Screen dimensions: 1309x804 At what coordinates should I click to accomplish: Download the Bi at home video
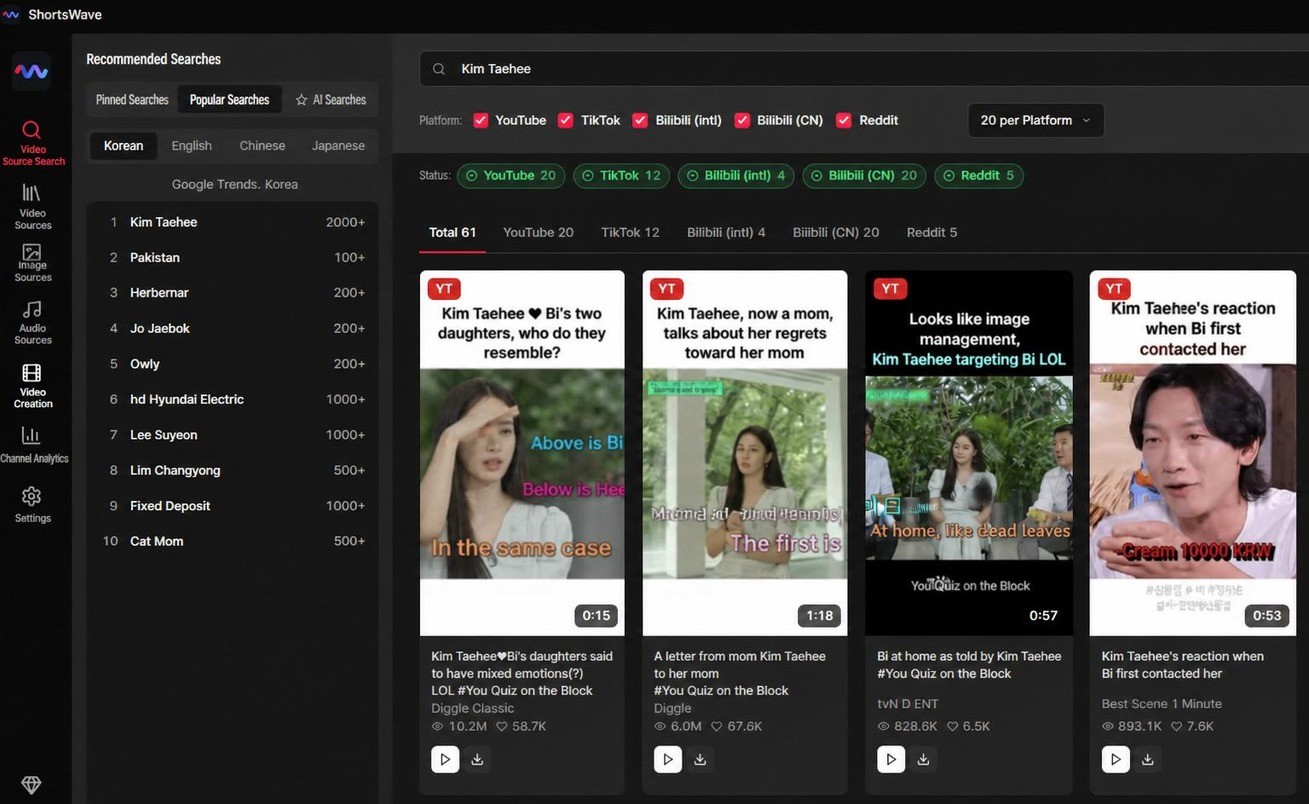click(x=923, y=759)
